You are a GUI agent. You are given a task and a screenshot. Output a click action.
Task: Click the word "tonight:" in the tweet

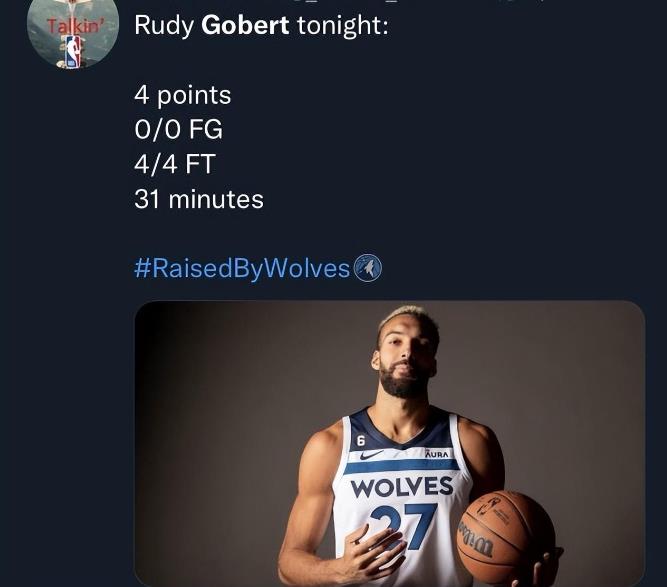(x=343, y=25)
